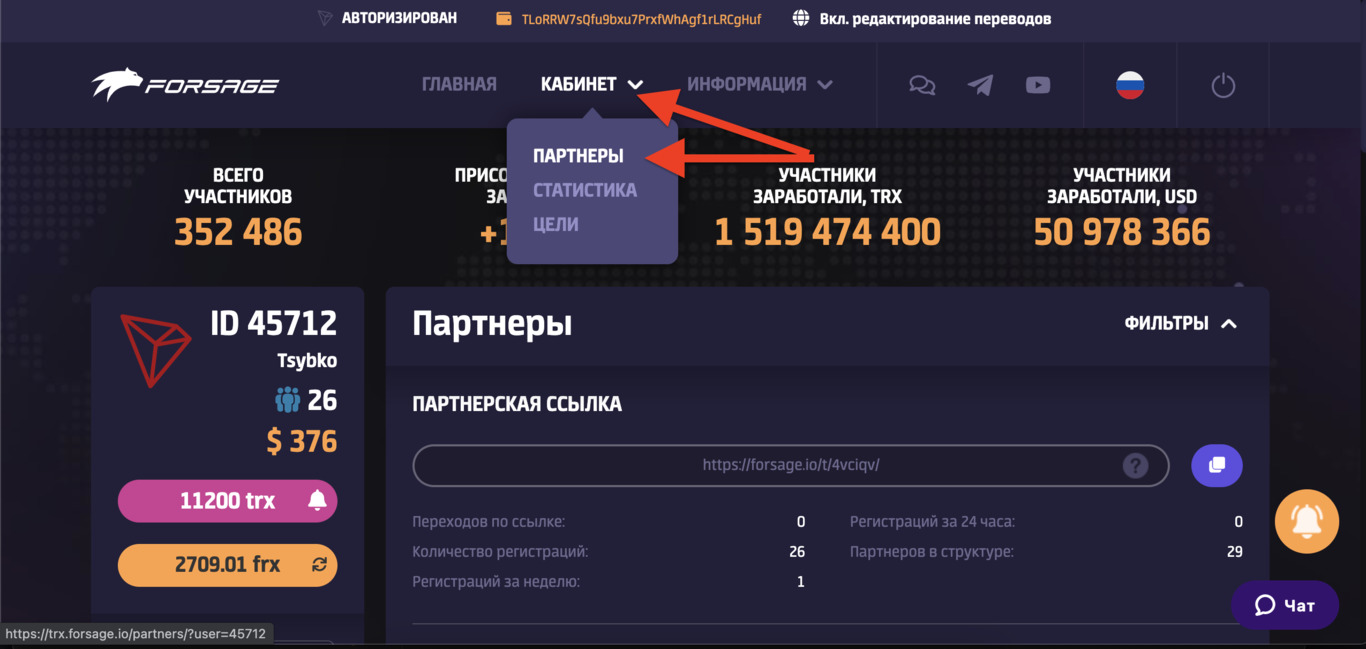The image size is (1366, 649).
Task: Click the power logout icon
Action: pos(1223,85)
